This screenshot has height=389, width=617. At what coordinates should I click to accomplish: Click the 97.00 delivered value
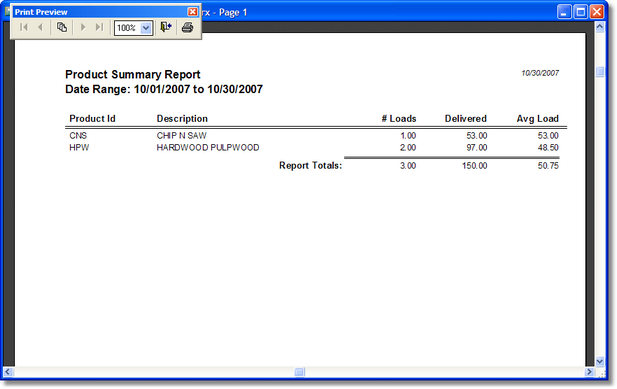[x=477, y=147]
